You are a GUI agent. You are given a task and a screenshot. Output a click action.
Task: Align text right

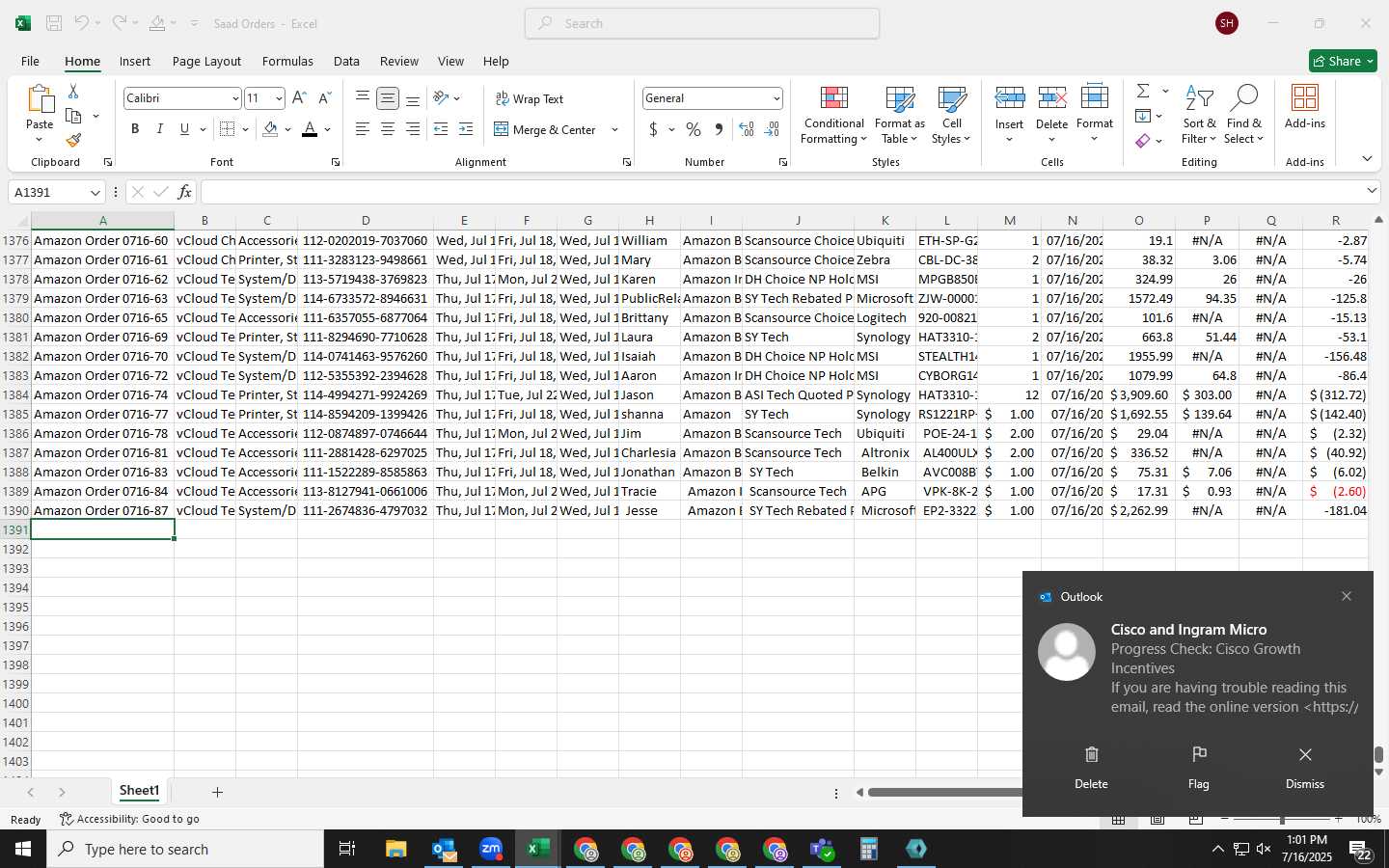point(413,129)
